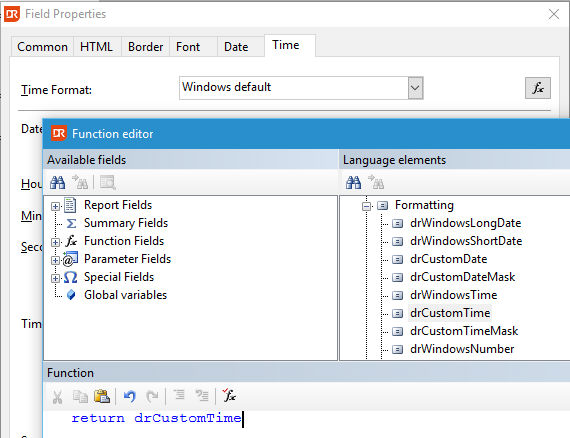The width and height of the screenshot is (570, 438).
Task: Expand the Report Fields tree node
Action: (x=55, y=206)
